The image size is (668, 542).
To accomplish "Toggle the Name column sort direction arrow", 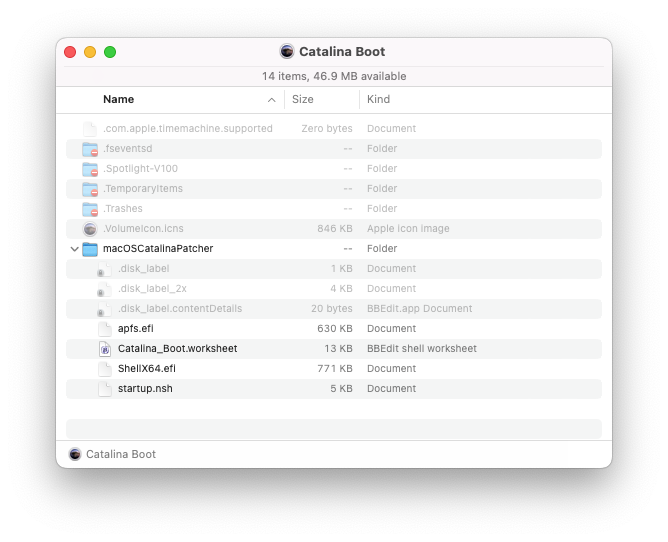I will (x=272, y=100).
